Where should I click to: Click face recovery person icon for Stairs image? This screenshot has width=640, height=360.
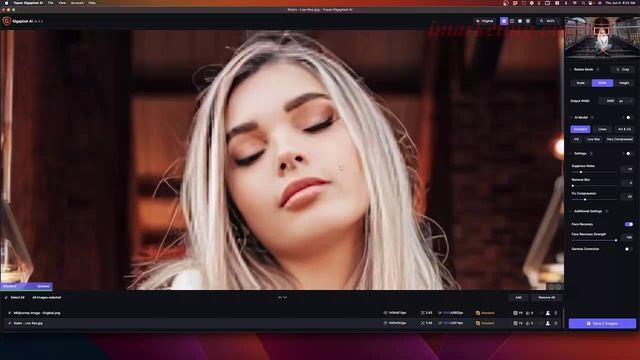click(x=548, y=323)
